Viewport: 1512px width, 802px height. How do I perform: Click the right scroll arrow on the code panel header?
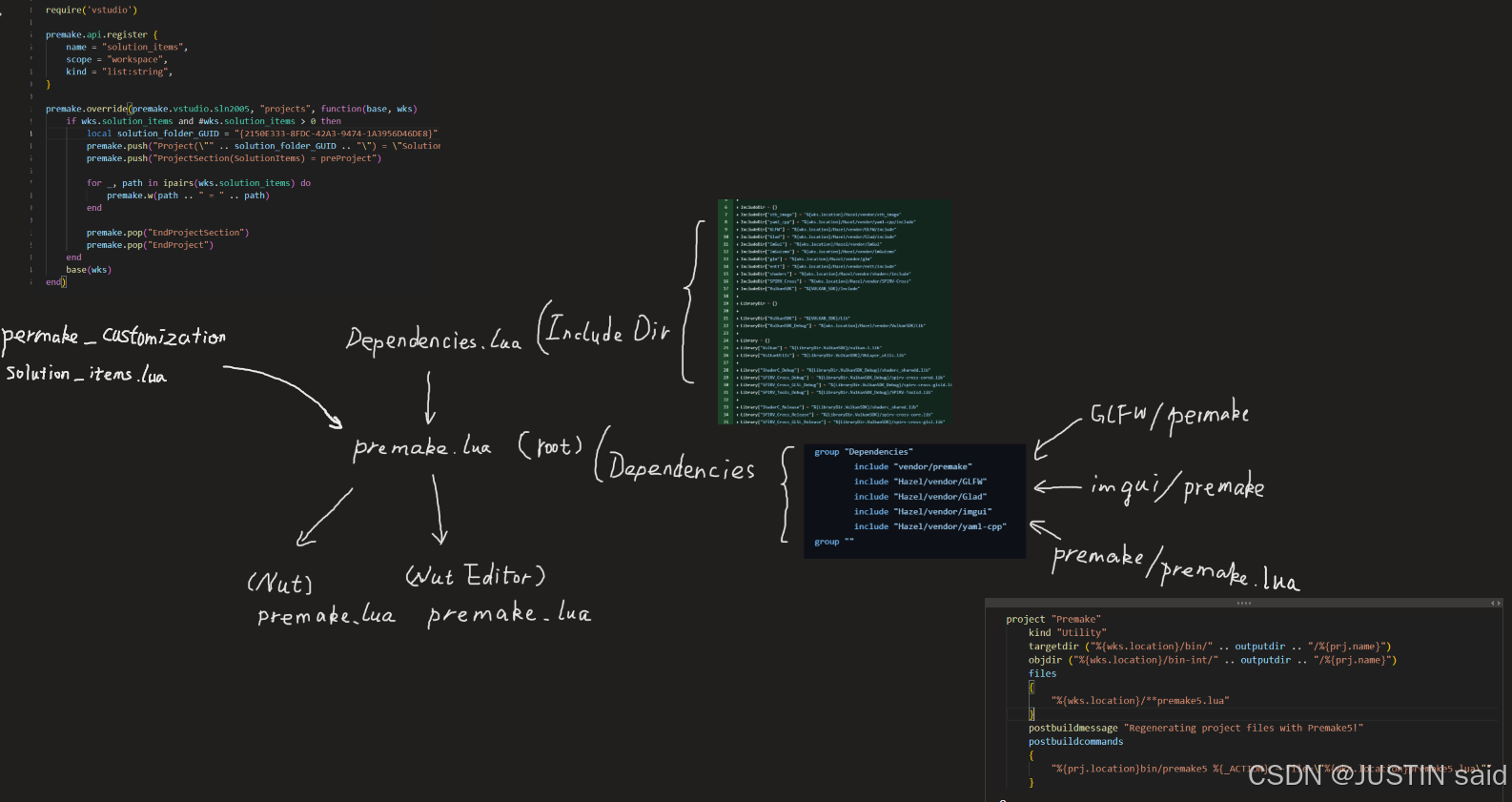pos(1500,603)
